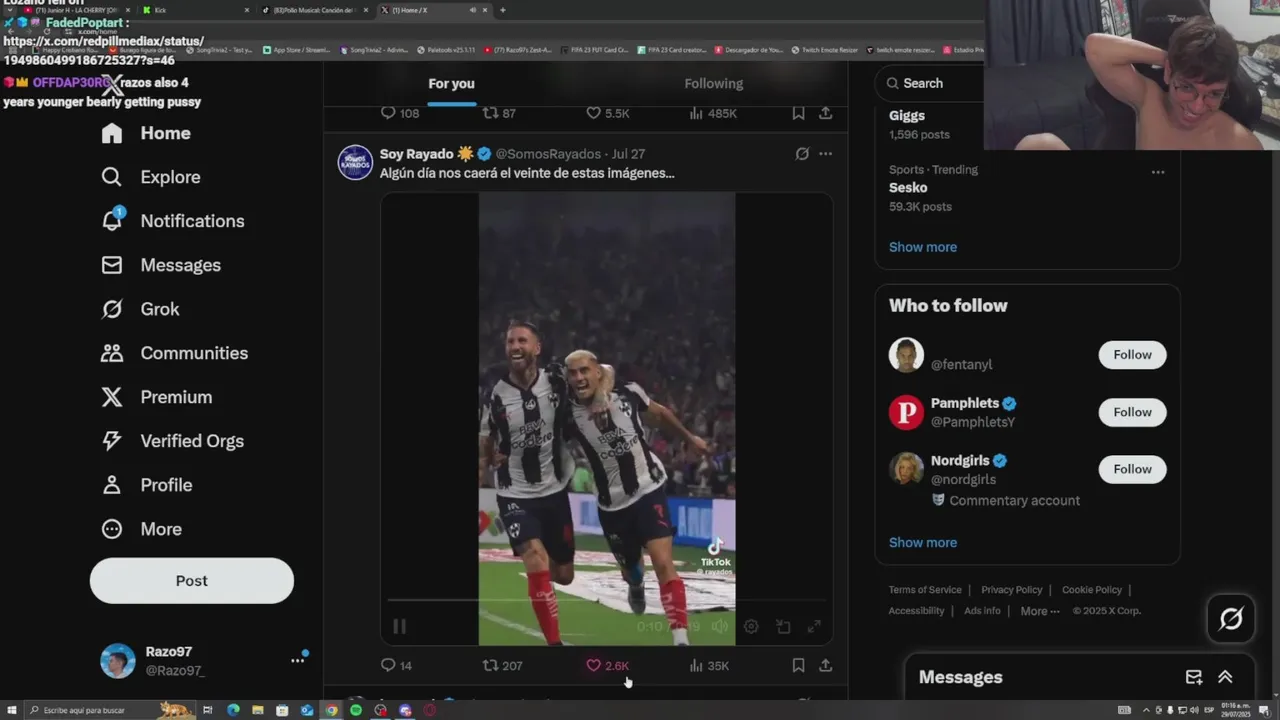
Task: Repost the Soy Rayado post with 207 reposts
Action: click(502, 665)
